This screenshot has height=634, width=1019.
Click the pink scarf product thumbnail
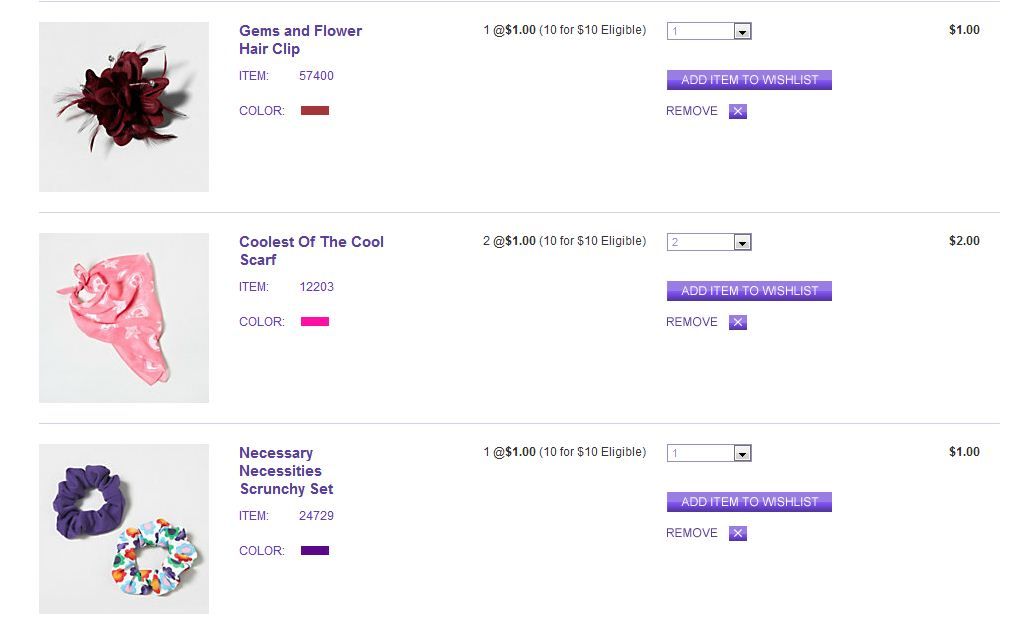124,318
